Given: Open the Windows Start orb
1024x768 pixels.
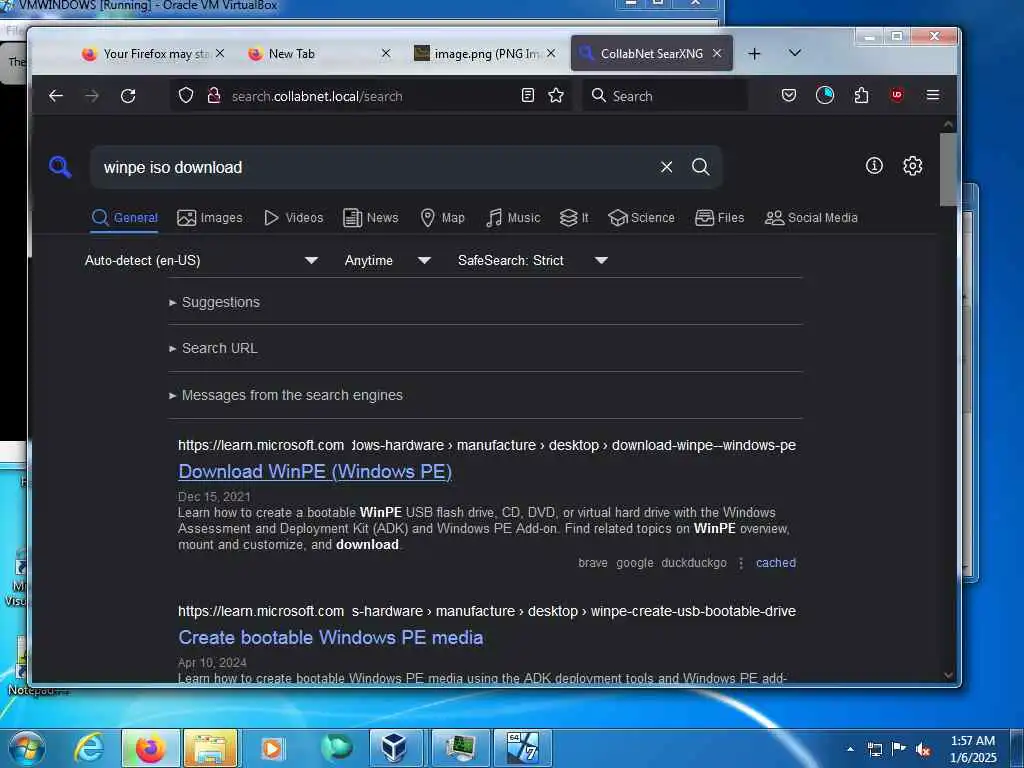Looking at the screenshot, I should click(x=27, y=748).
